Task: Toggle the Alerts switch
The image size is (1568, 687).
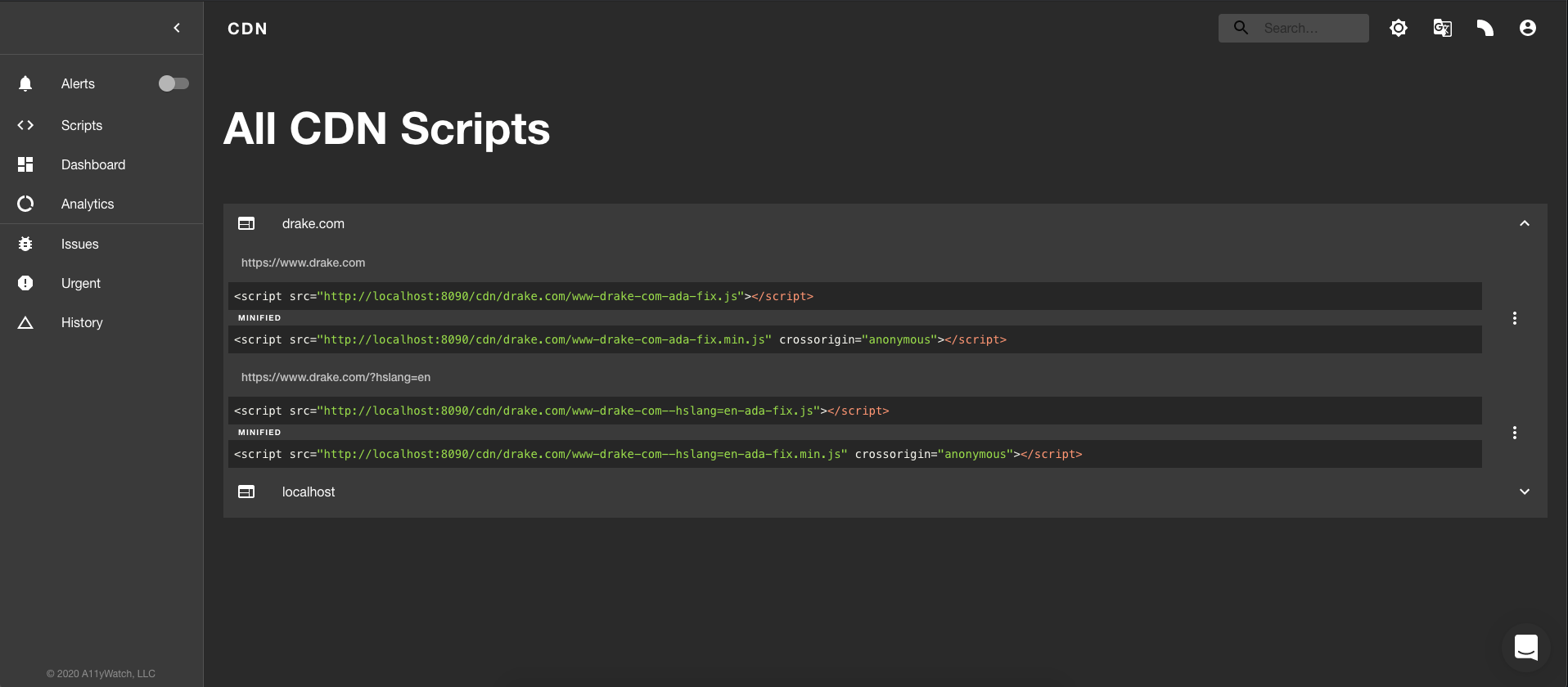Action: 173,83
